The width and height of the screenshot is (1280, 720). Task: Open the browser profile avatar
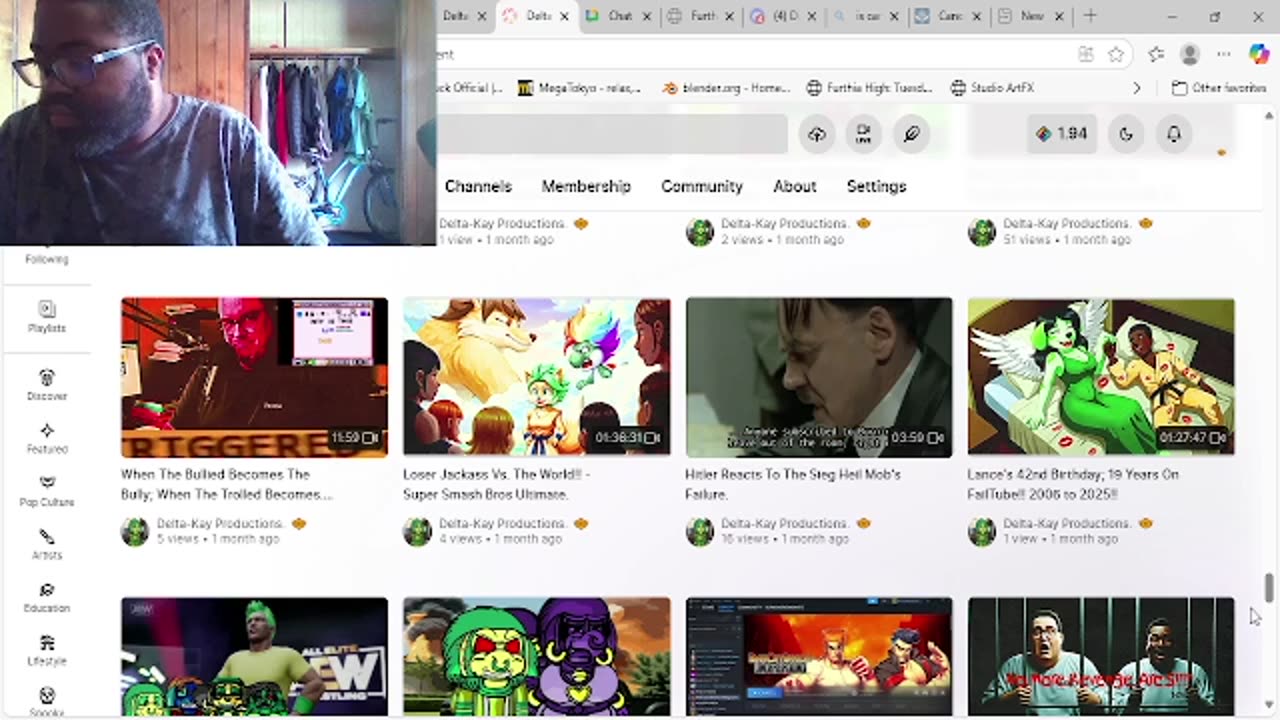click(x=1190, y=54)
